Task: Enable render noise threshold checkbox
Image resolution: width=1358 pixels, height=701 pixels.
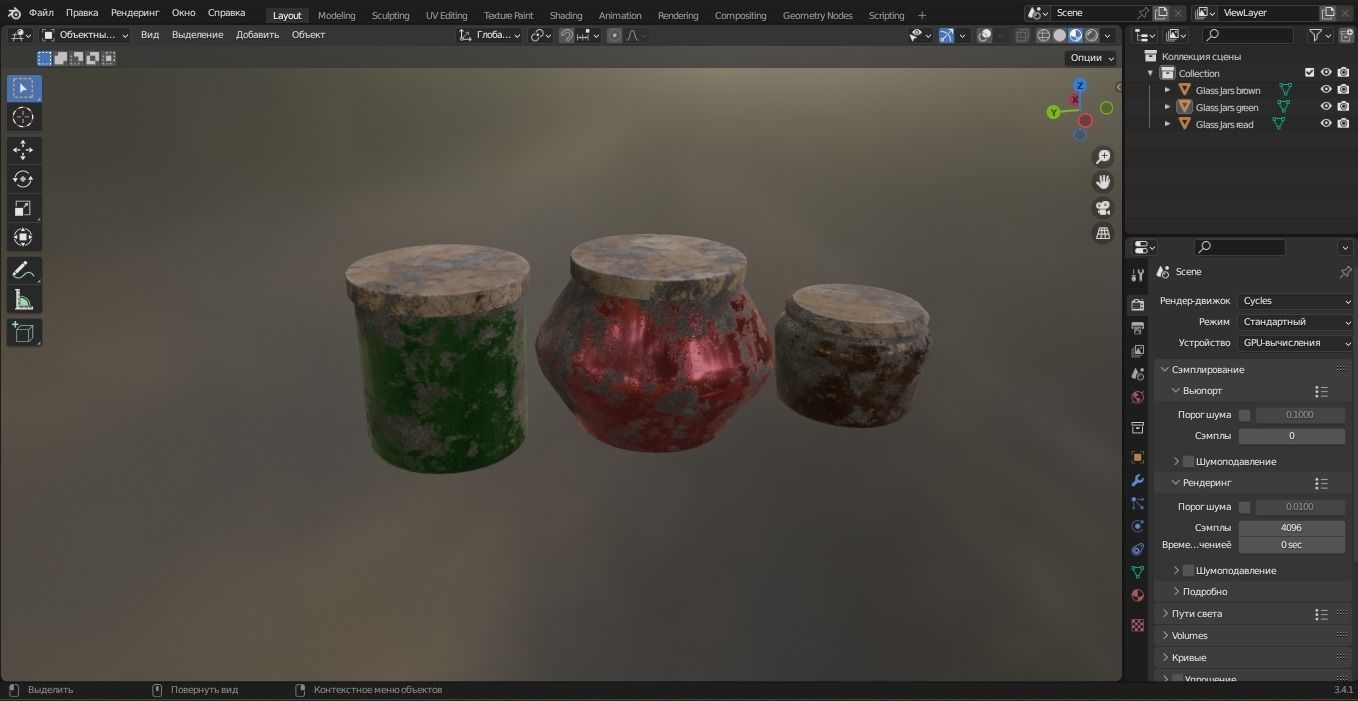Action: 1244,507
